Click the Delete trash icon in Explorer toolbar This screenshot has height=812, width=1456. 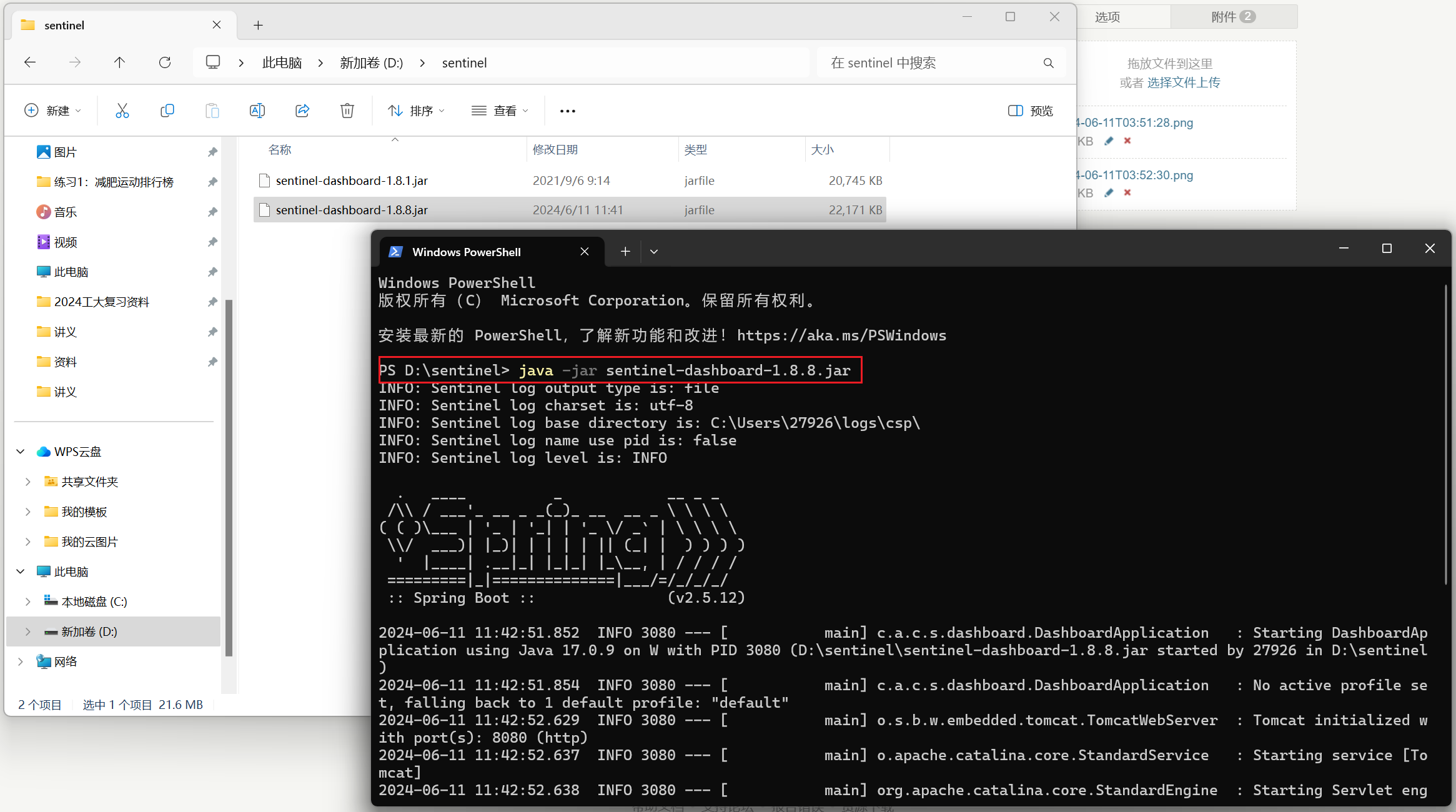tap(347, 111)
